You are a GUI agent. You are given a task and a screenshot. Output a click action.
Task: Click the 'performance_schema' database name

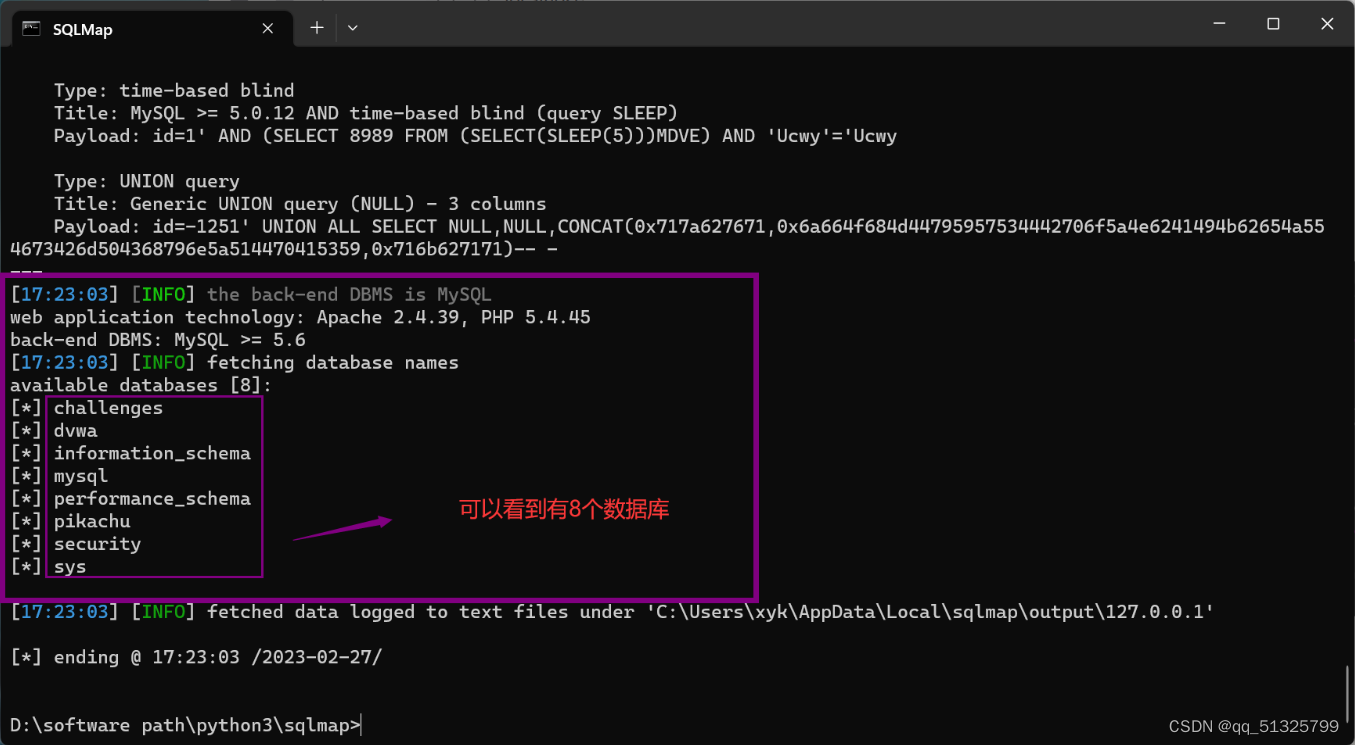coord(152,499)
